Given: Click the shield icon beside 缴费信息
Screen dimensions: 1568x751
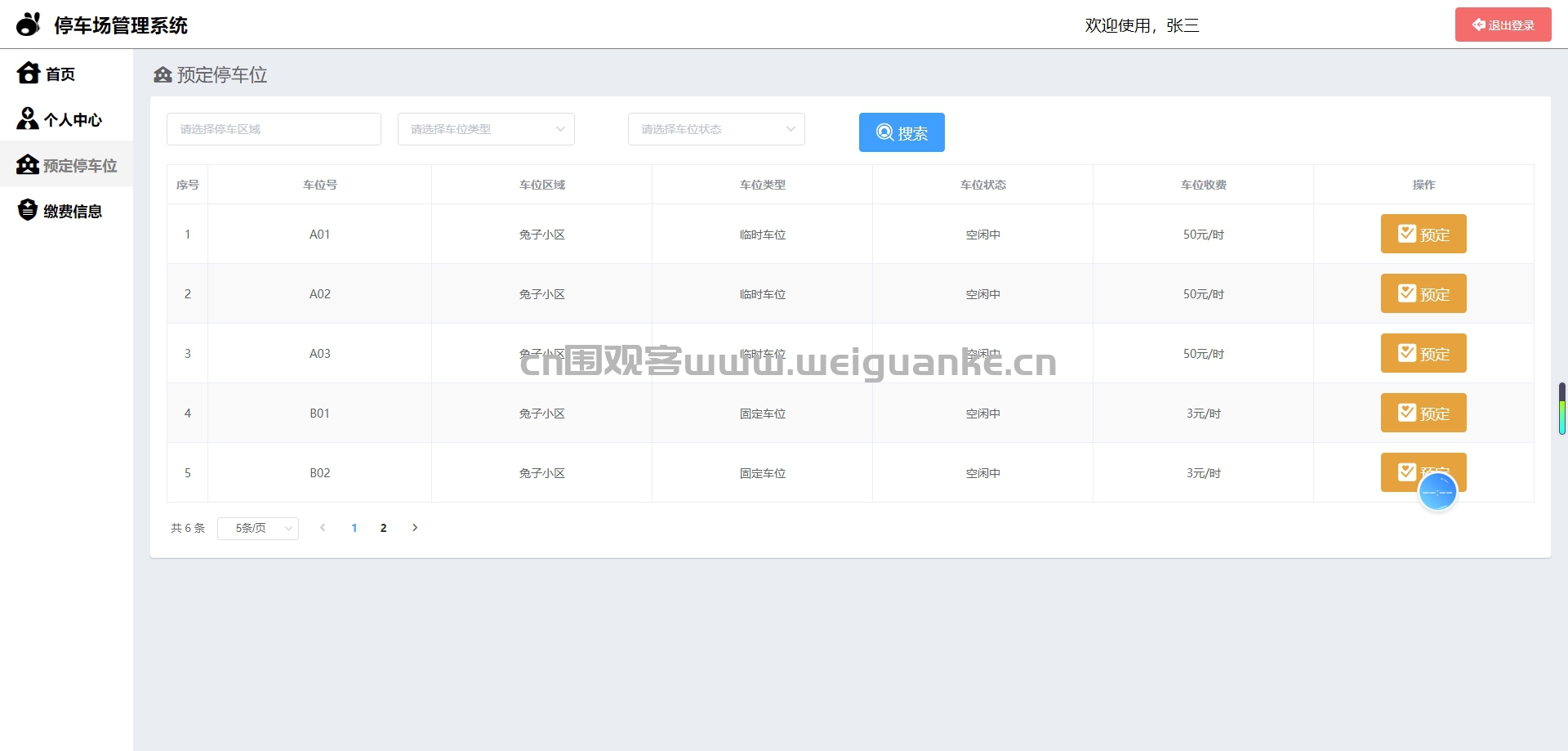Looking at the screenshot, I should (x=28, y=210).
